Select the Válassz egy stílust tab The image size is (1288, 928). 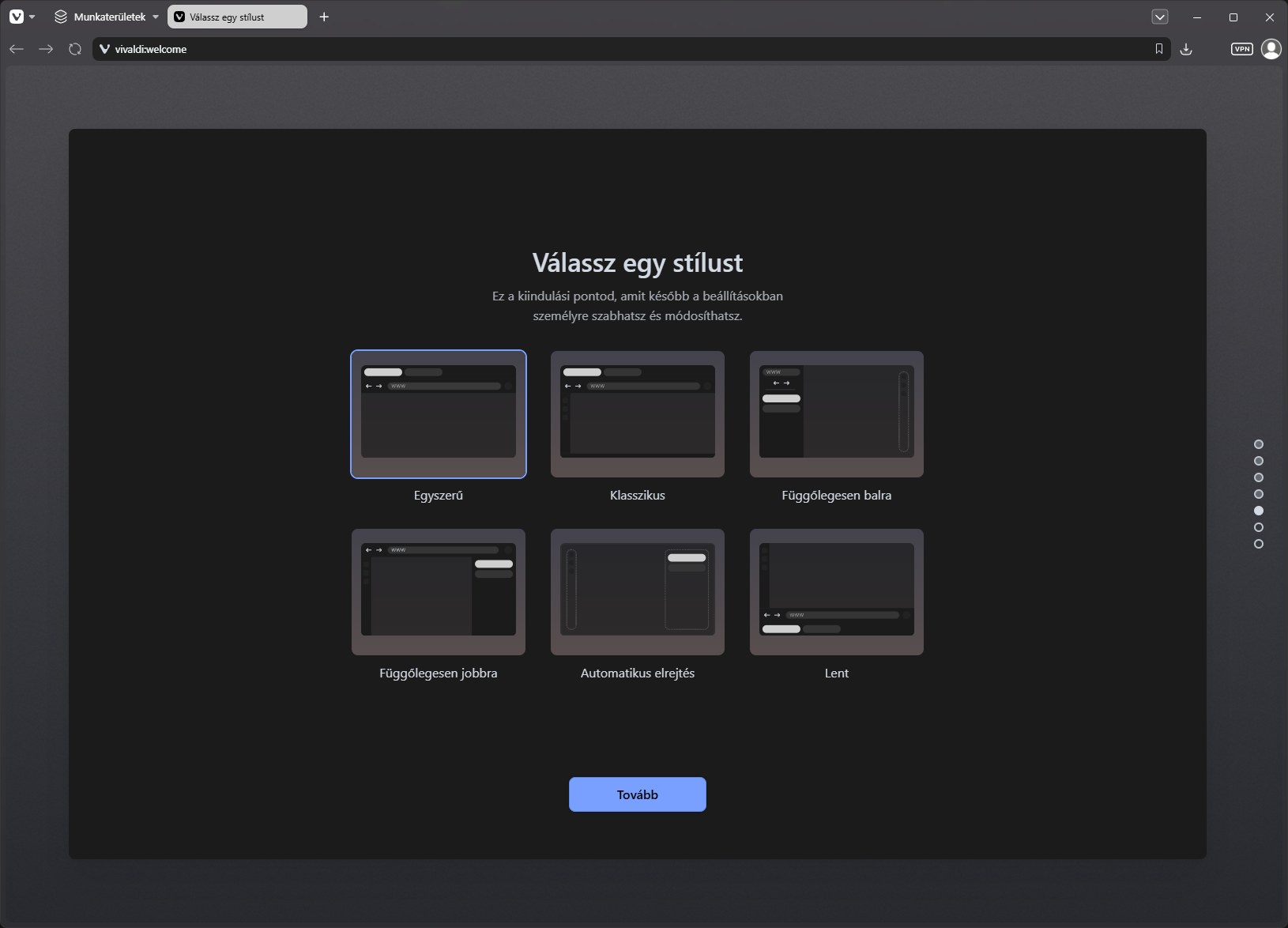pyautogui.click(x=237, y=17)
